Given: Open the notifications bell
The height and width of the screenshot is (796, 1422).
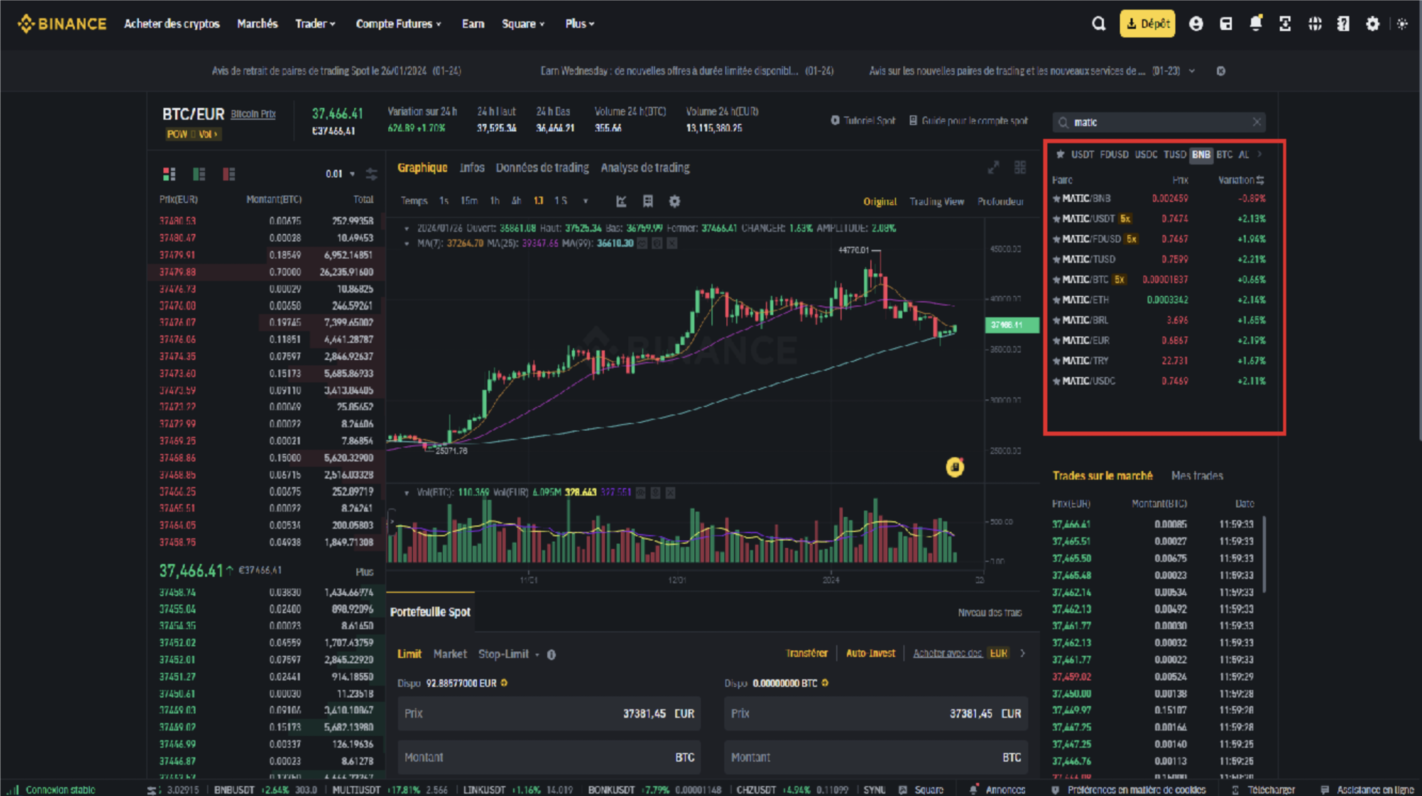Looking at the screenshot, I should 1256,23.
